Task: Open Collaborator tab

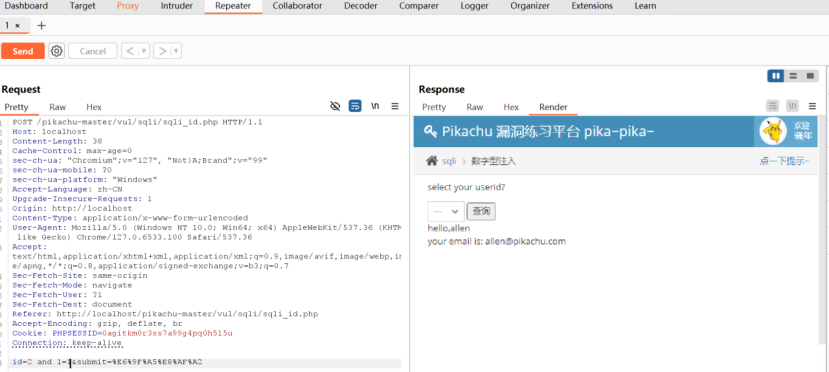Action: [297, 6]
